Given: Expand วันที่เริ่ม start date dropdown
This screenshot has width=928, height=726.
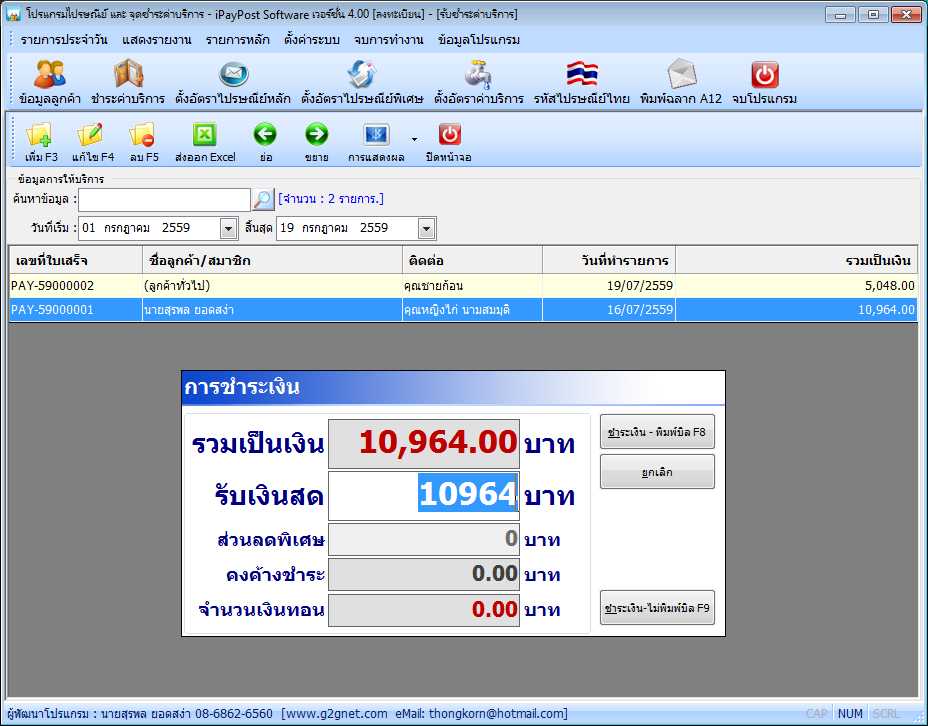Looking at the screenshot, I should (228, 229).
